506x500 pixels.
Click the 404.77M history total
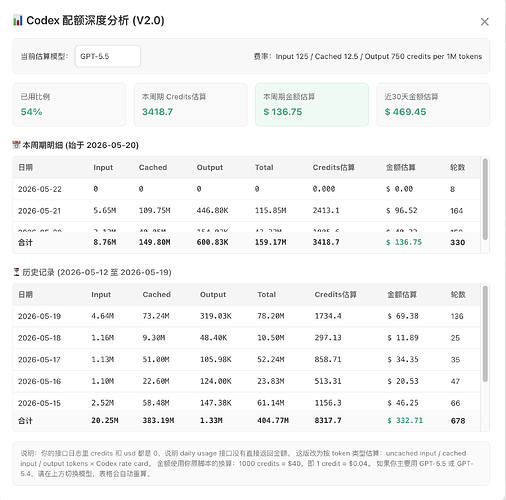pos(273,421)
